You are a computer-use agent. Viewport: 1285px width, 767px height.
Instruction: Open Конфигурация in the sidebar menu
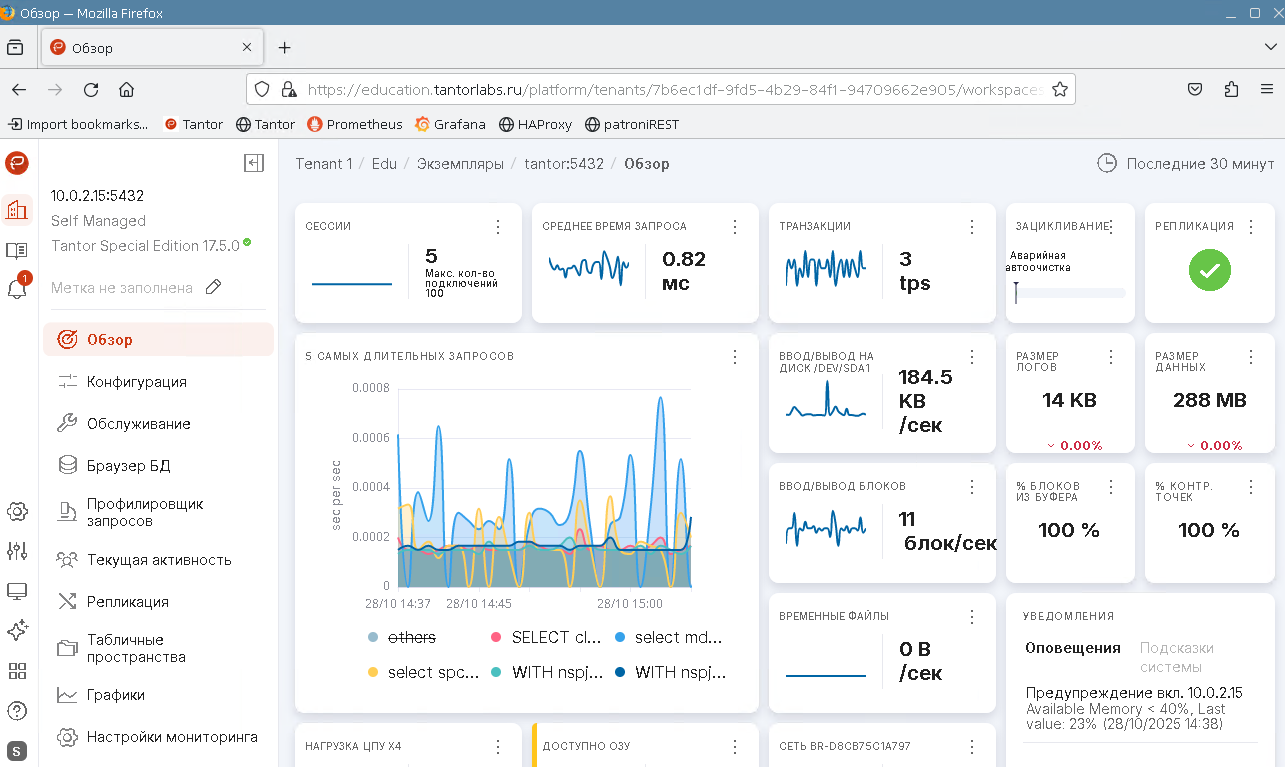click(x=137, y=382)
